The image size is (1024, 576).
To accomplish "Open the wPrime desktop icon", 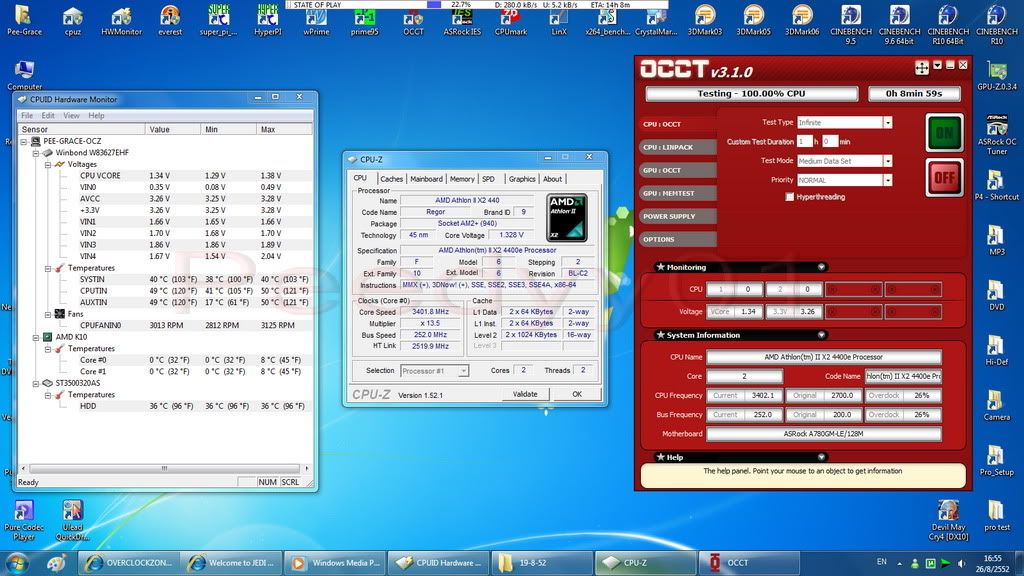I will tap(316, 23).
